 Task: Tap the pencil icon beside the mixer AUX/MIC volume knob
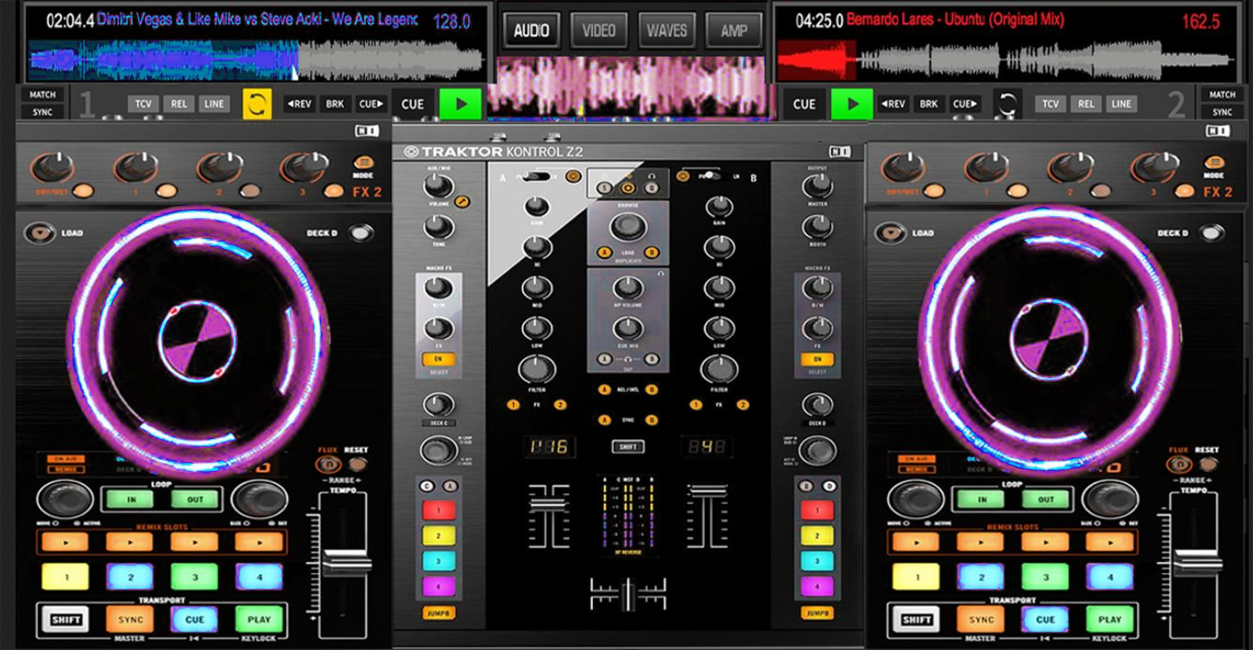(462, 202)
